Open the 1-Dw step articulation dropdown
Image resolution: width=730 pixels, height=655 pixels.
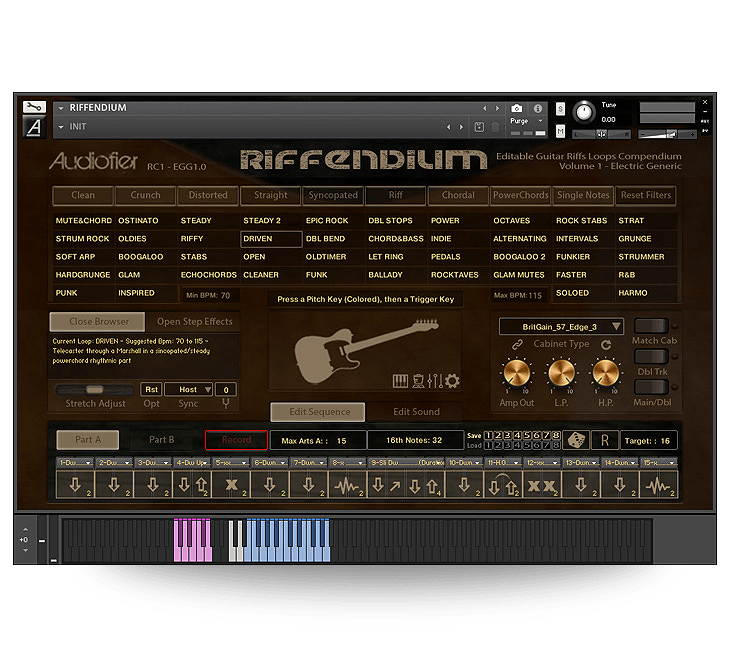click(75, 463)
